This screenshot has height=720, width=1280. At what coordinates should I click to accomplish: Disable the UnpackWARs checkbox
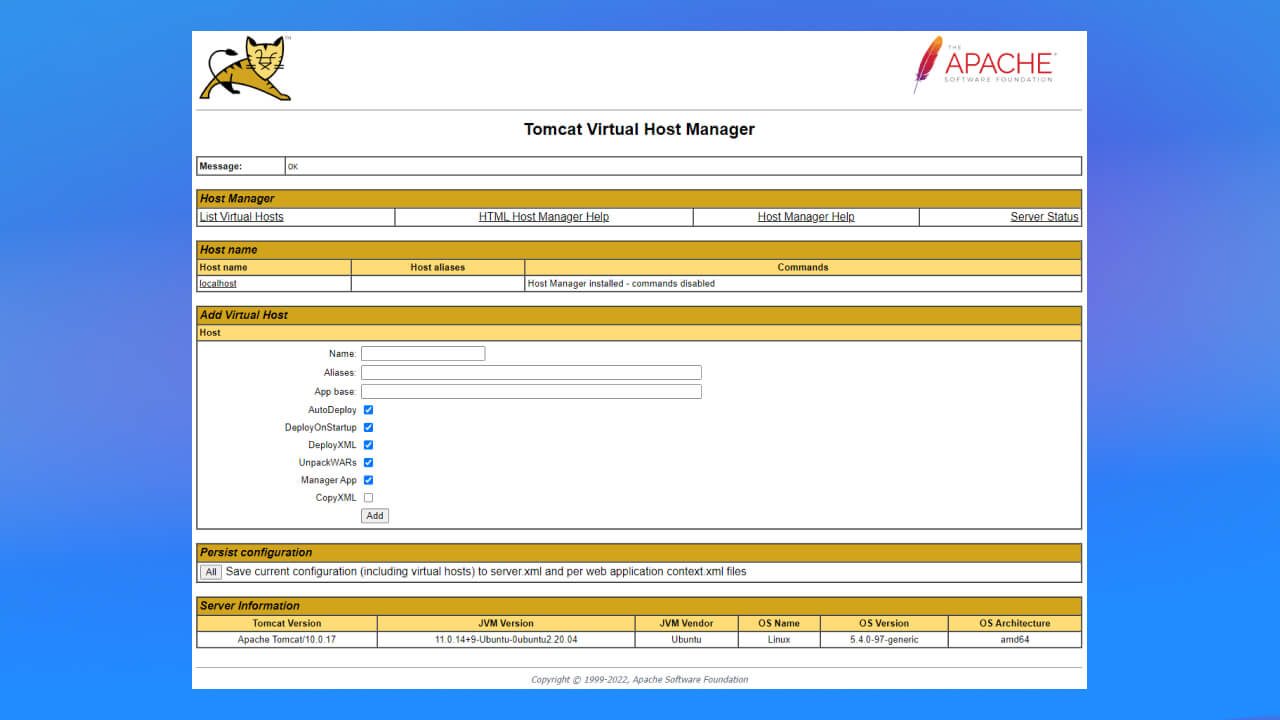tap(368, 463)
